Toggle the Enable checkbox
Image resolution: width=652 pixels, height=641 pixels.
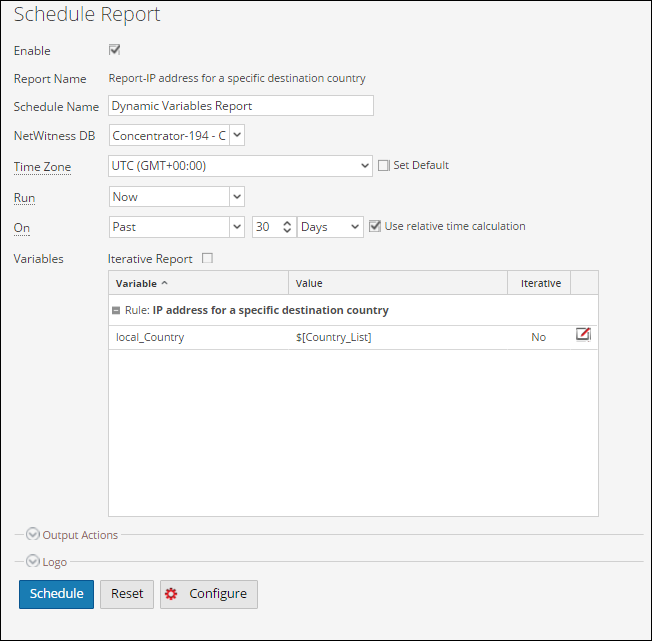tap(114, 50)
